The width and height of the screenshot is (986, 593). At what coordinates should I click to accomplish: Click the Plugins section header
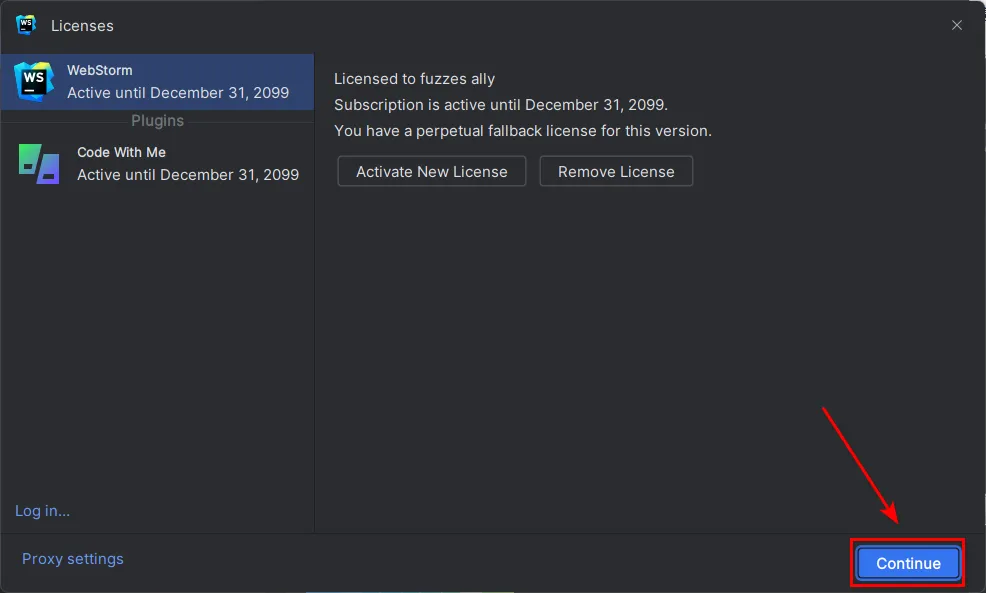pos(157,121)
